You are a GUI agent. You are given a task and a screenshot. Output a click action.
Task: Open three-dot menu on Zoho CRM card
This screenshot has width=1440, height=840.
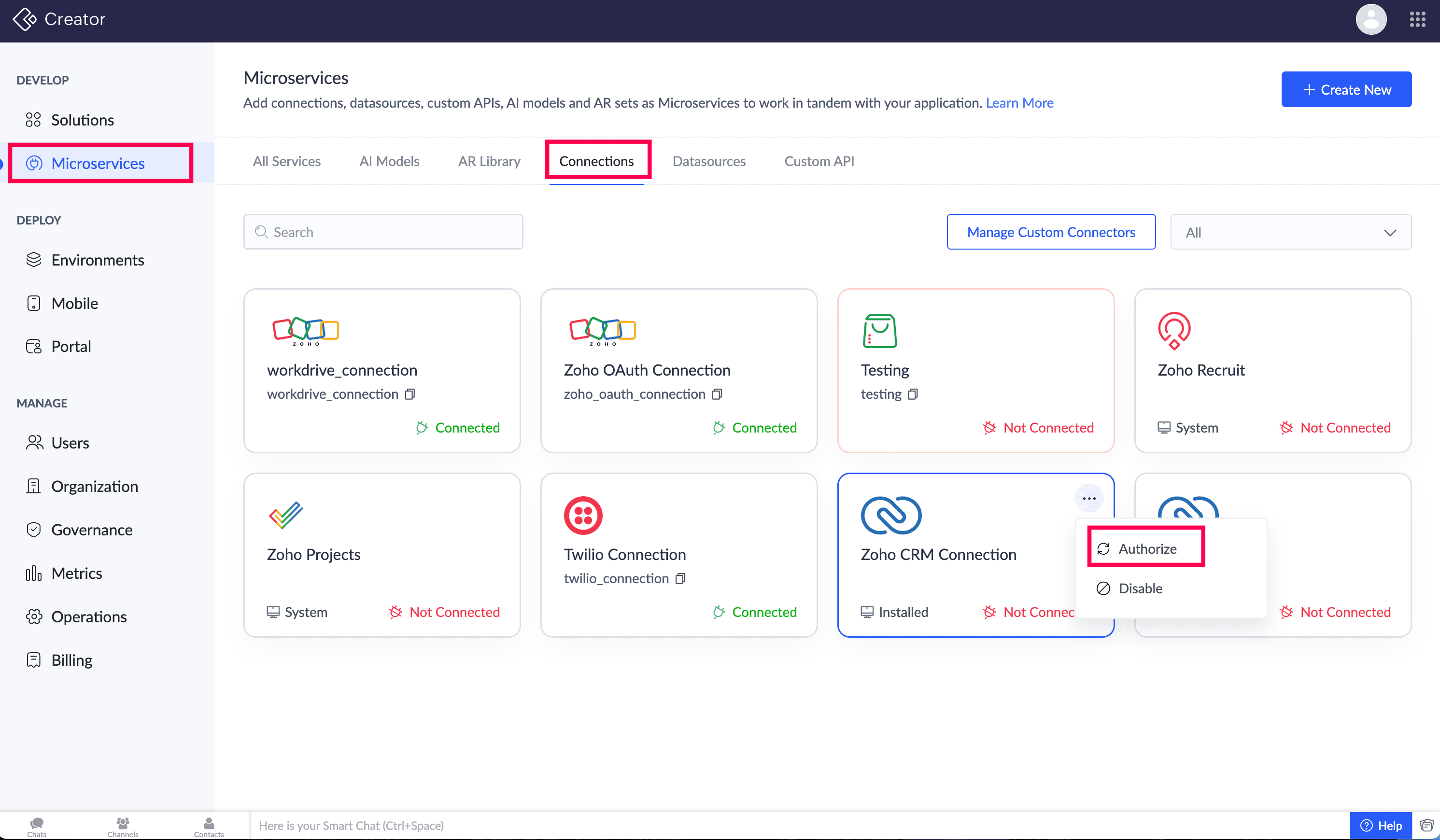point(1088,498)
